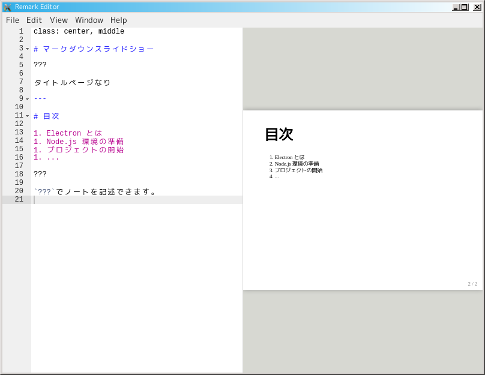The width and height of the screenshot is (485, 375).
Task: Collapse the fold arrow at line 3
Action: coord(28,49)
